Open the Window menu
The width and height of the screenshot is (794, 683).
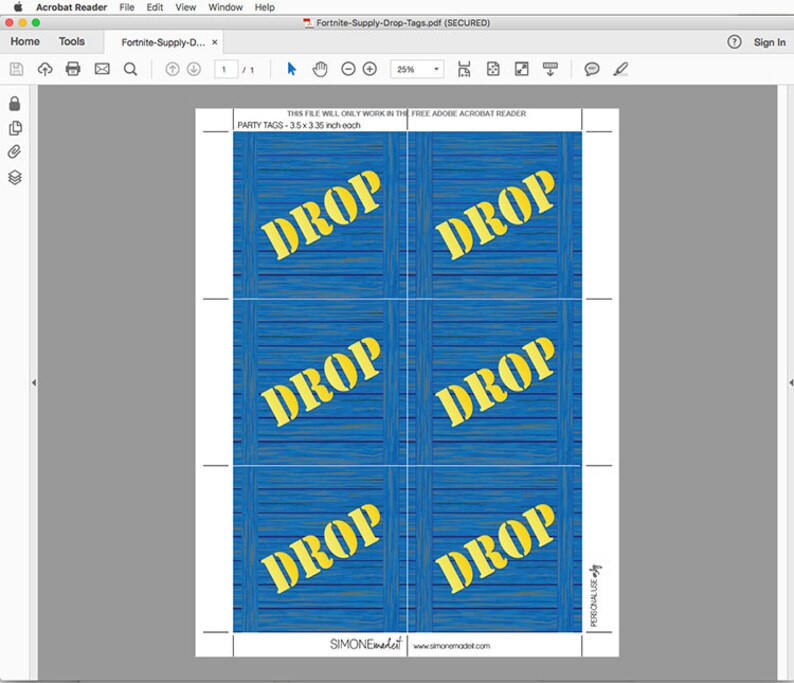point(225,7)
